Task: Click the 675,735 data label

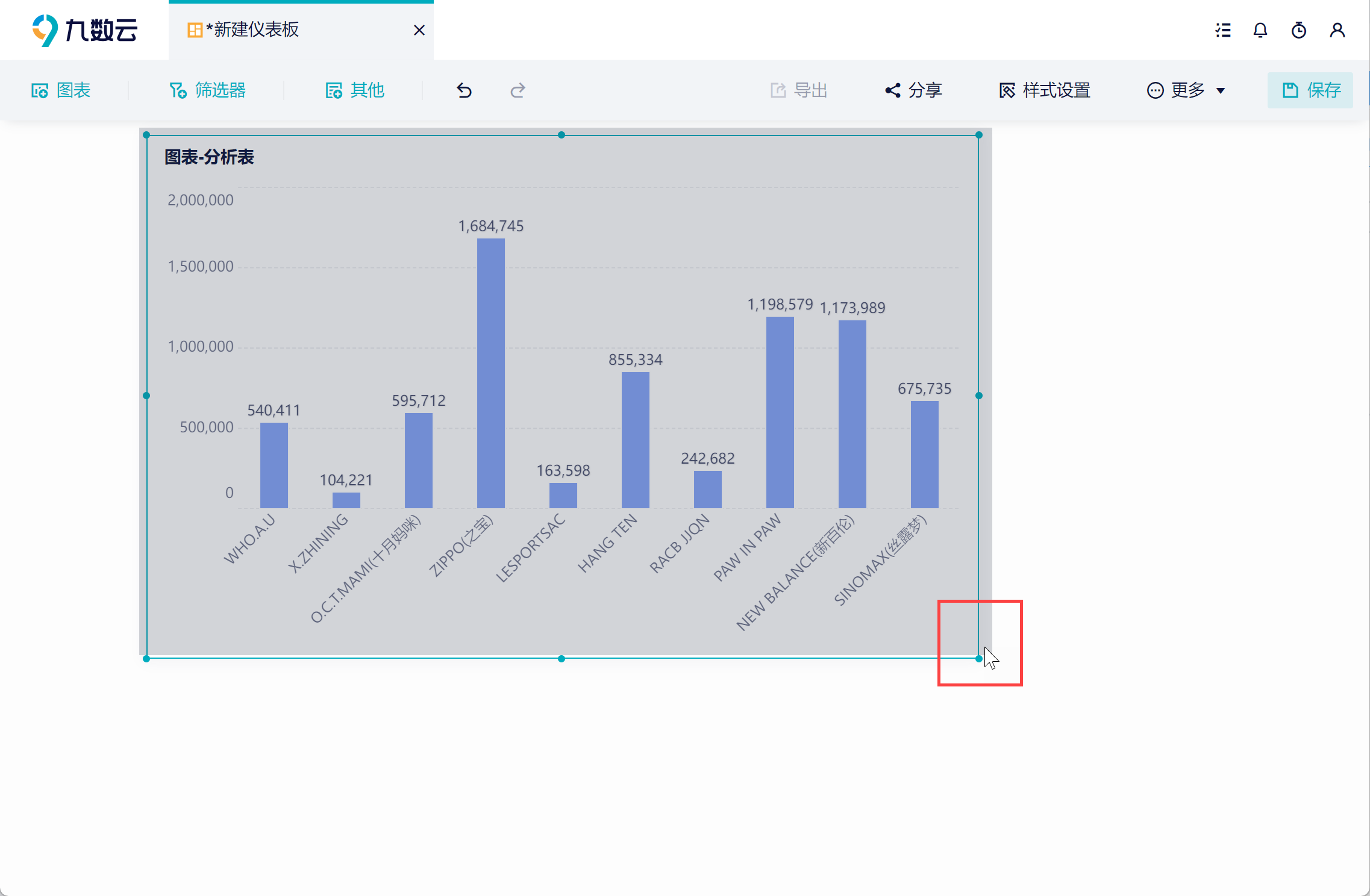Action: tap(925, 388)
